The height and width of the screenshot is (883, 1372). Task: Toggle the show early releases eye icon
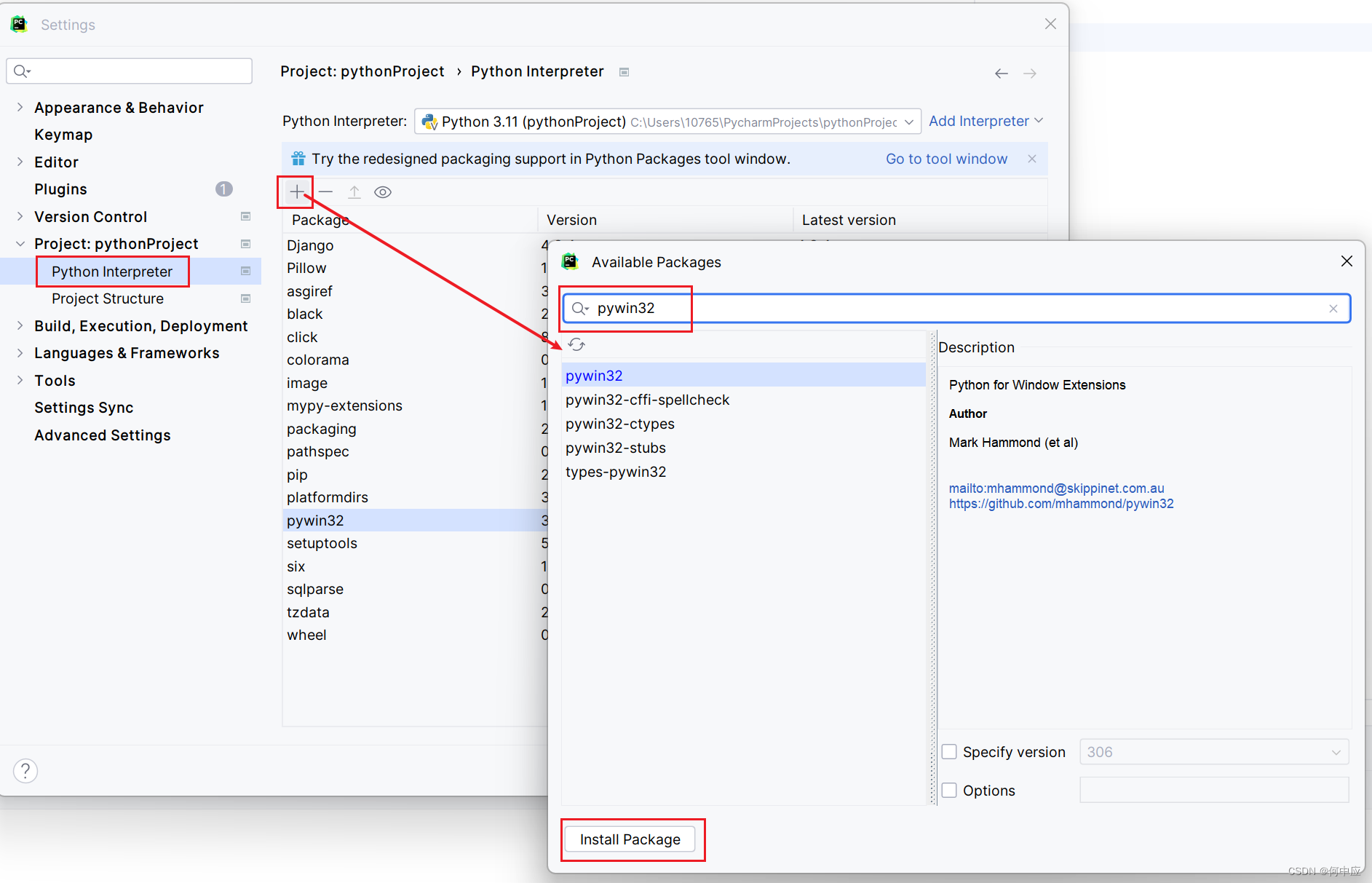tap(383, 192)
